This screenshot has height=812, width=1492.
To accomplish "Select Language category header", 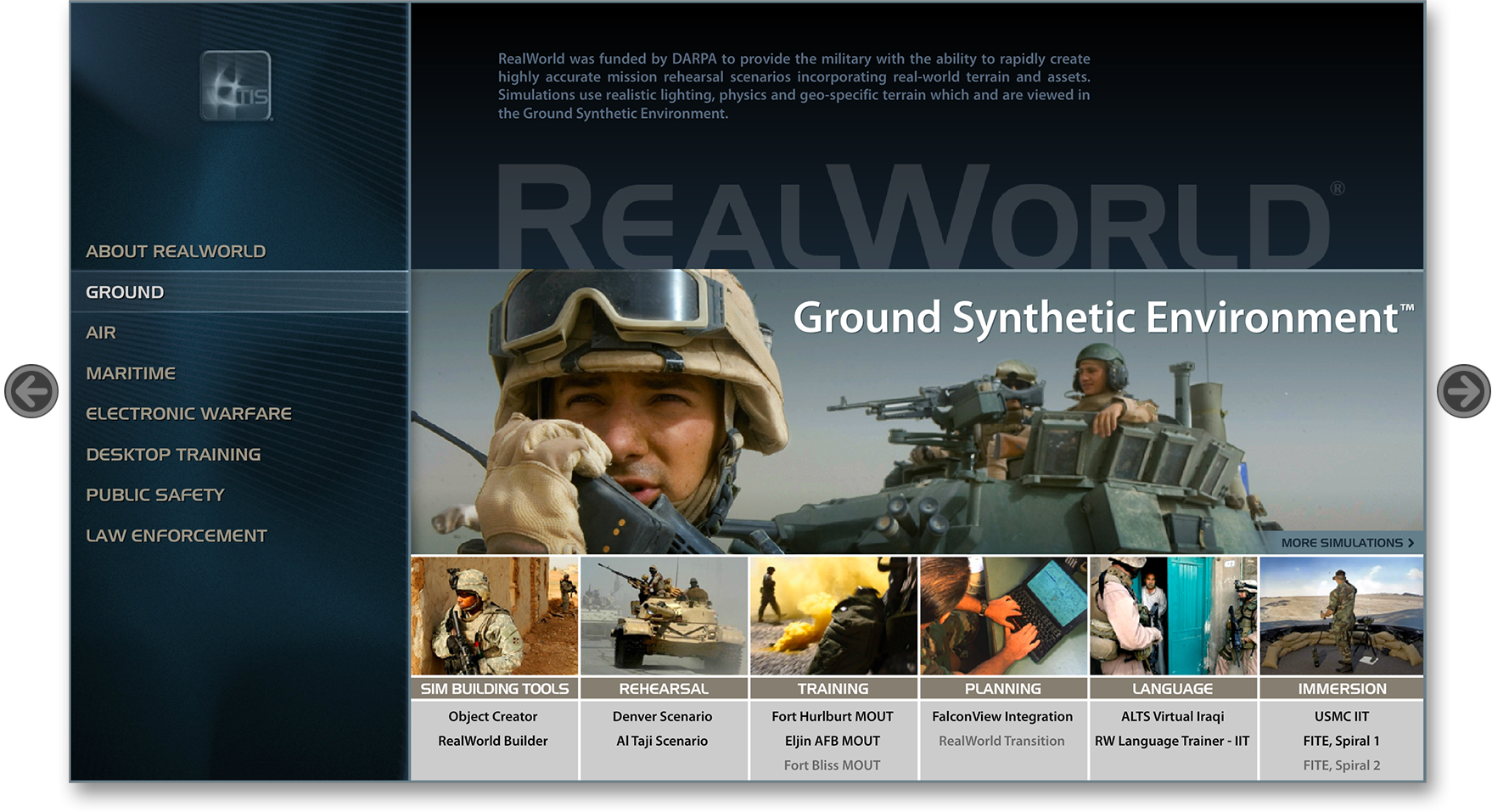I will tap(1173, 689).
